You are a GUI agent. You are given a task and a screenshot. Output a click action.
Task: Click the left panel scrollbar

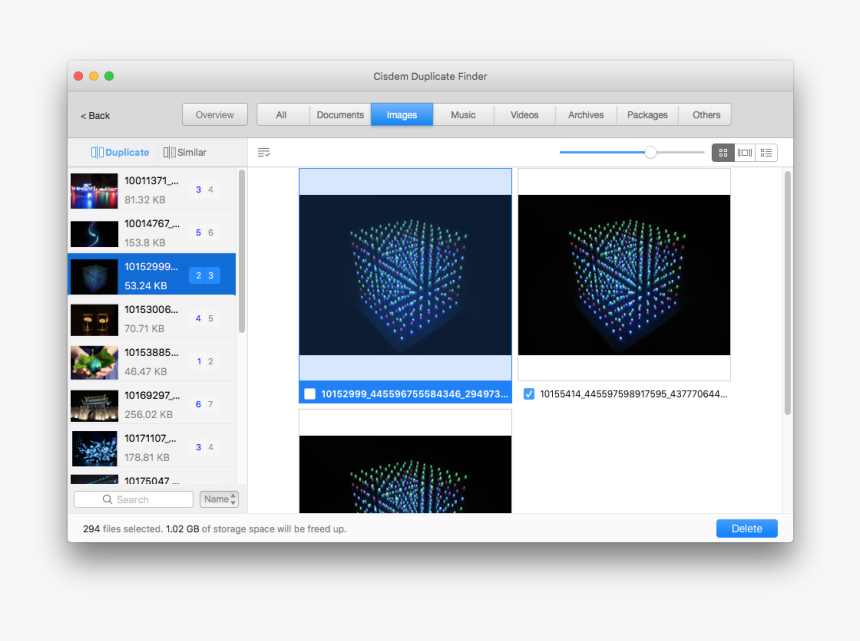click(x=241, y=251)
